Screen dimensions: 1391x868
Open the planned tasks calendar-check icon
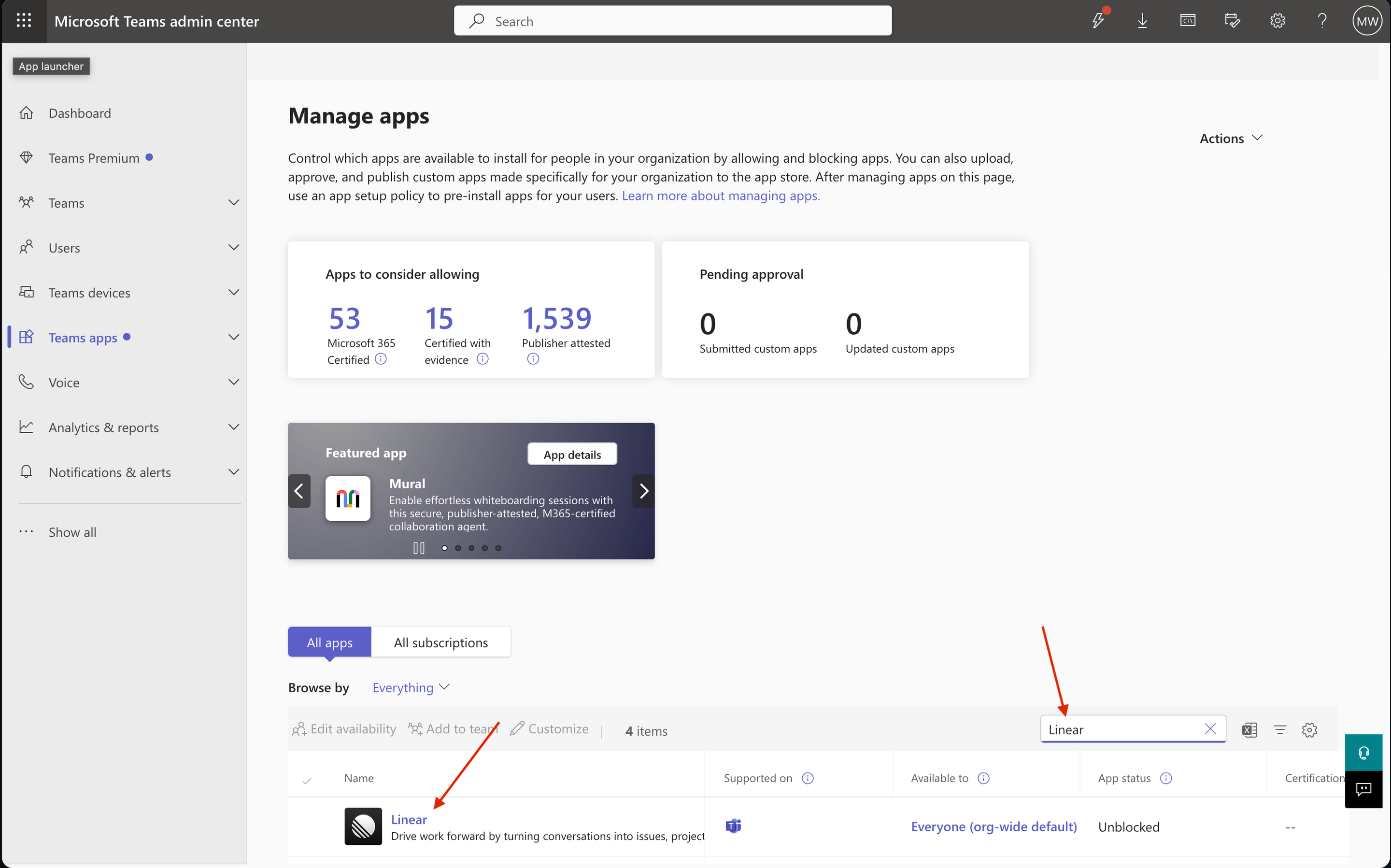click(x=1233, y=21)
